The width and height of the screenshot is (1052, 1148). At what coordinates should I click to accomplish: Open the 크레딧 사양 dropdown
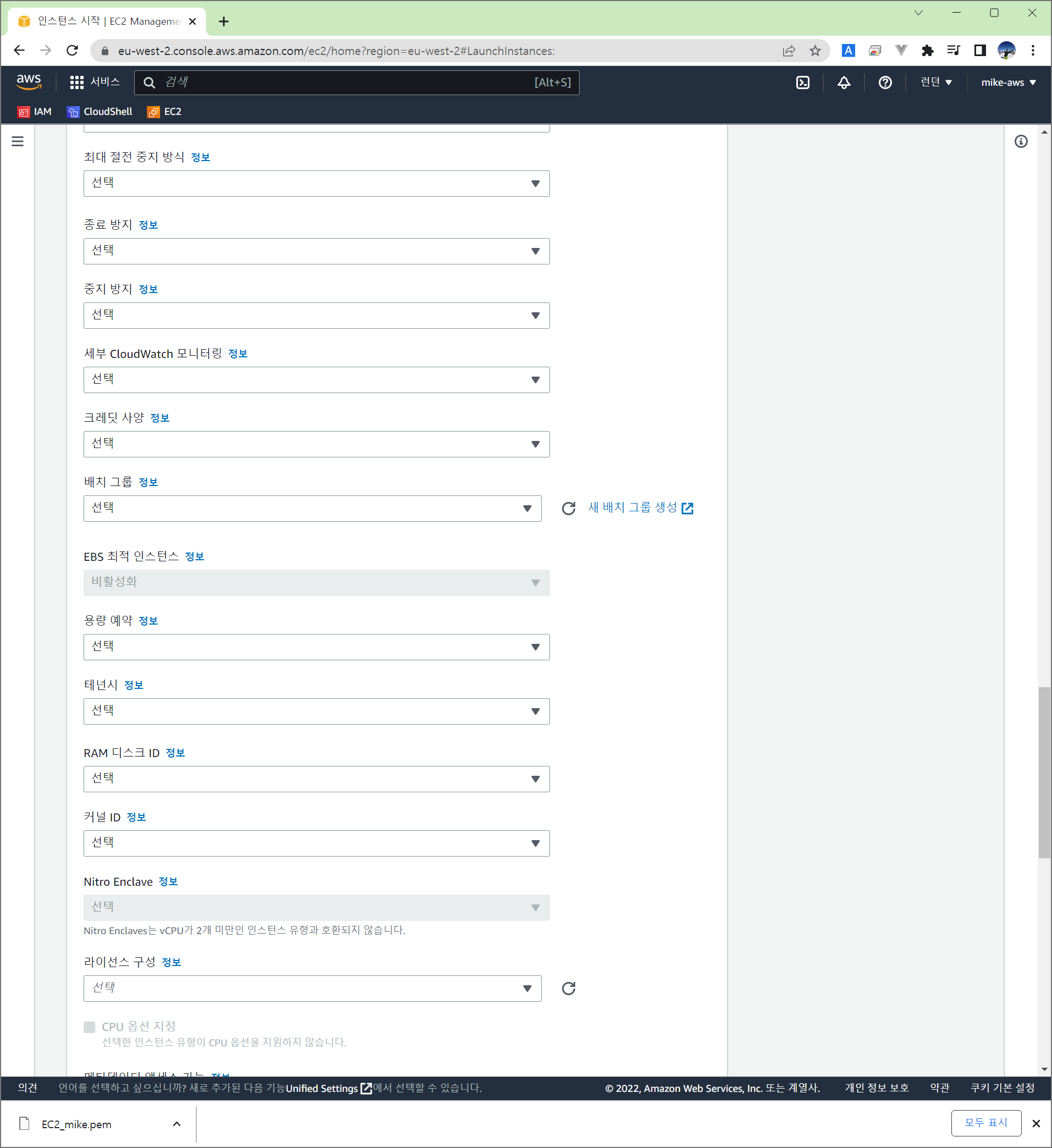click(x=316, y=444)
